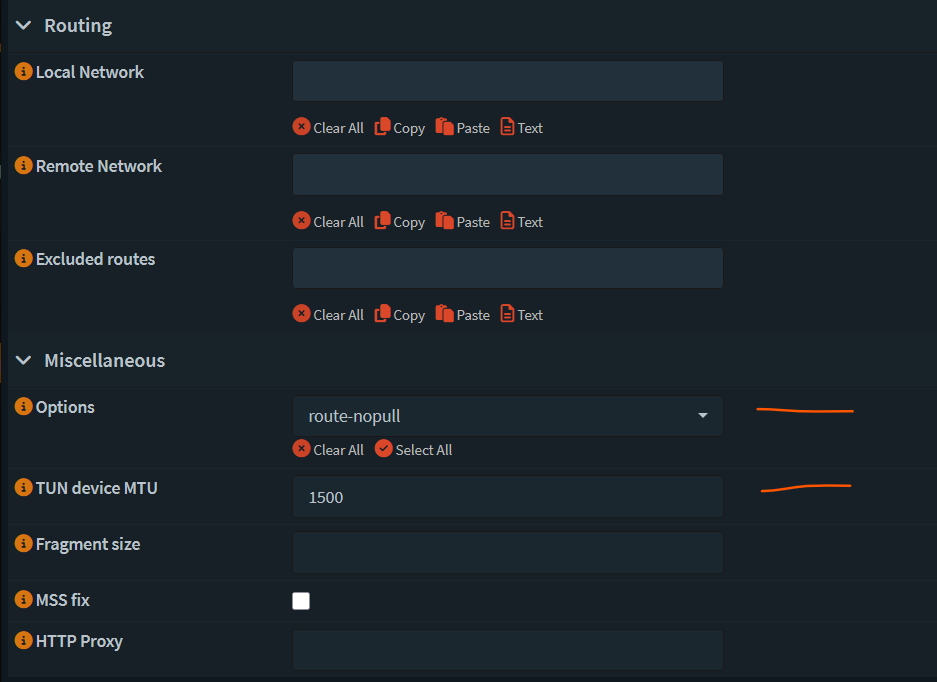937x682 pixels.
Task: Click the info icon beside Options
Action: point(24,407)
